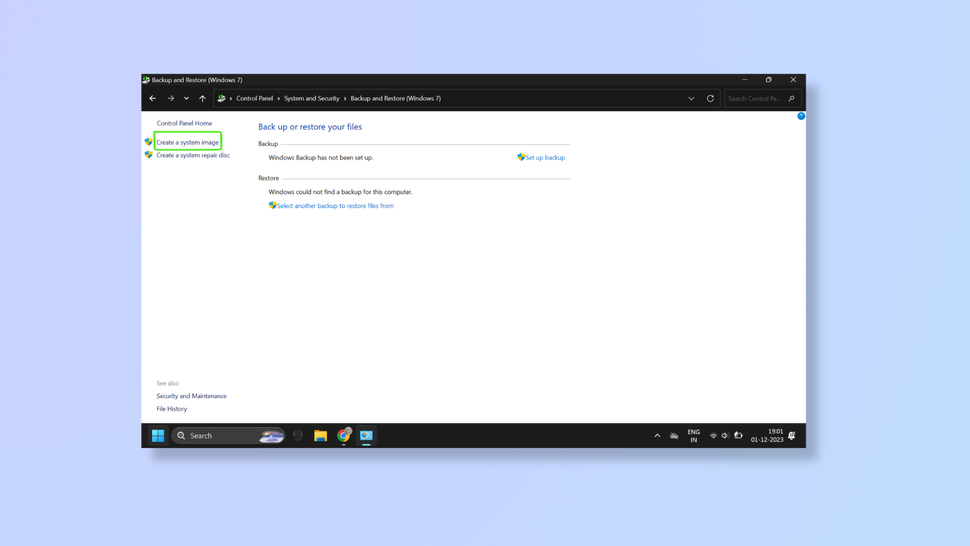Click shield icon beside Create a system image
970x546 pixels.
click(148, 142)
